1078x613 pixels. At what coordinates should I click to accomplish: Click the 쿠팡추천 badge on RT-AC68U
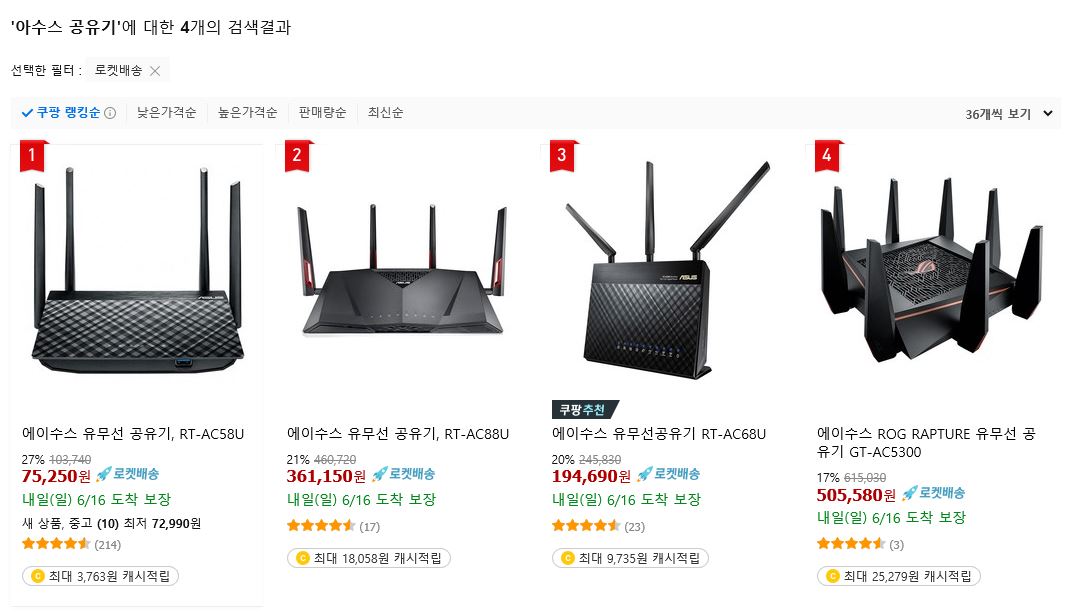pos(585,410)
